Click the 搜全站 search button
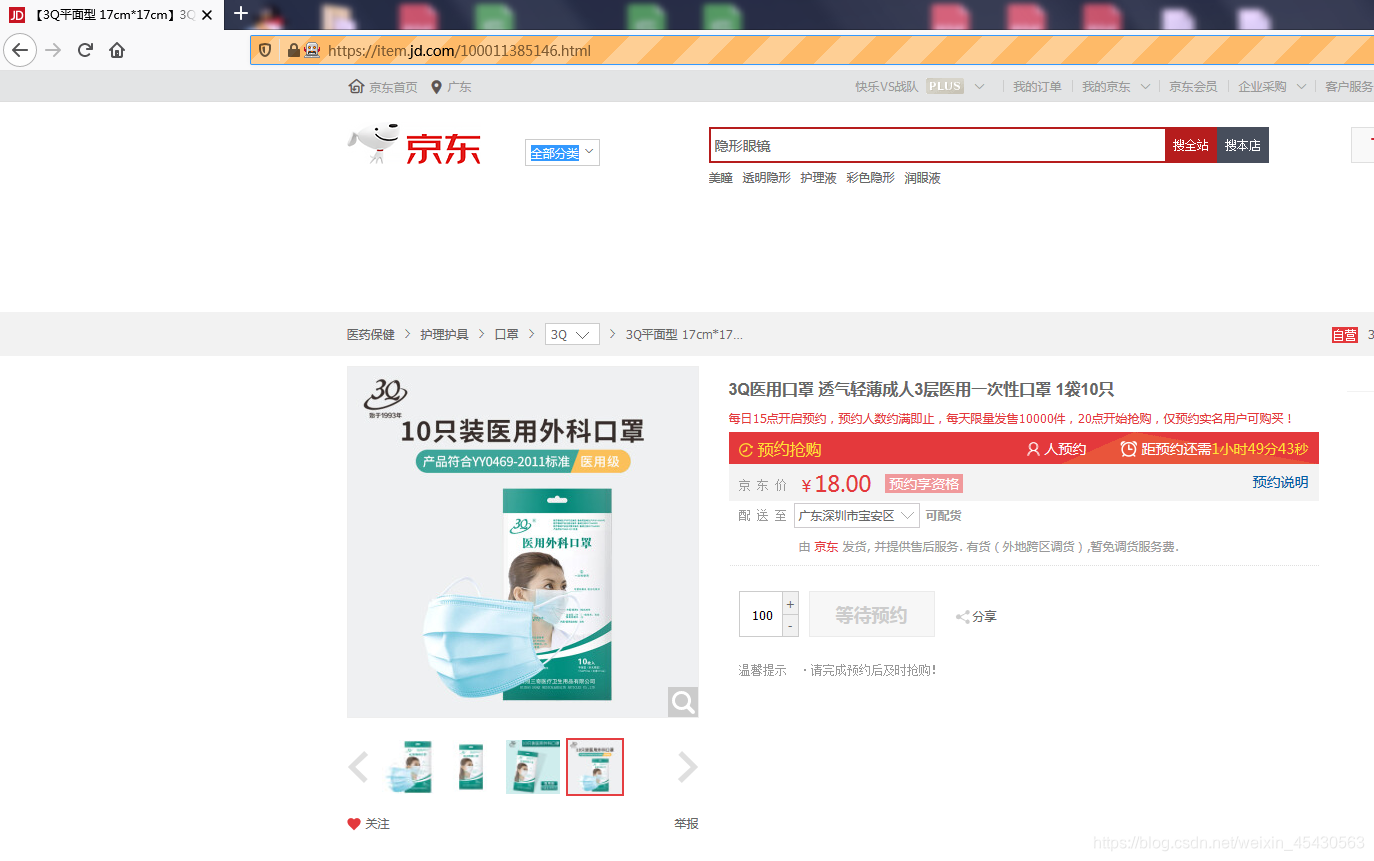 pyautogui.click(x=1190, y=144)
